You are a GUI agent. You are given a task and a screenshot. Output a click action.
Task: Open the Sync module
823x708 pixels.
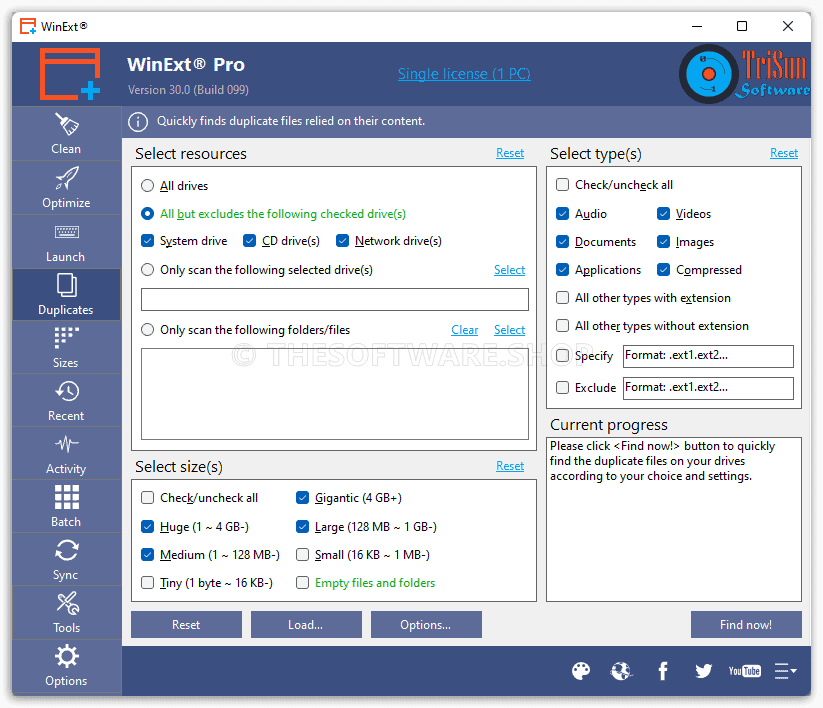point(66,559)
